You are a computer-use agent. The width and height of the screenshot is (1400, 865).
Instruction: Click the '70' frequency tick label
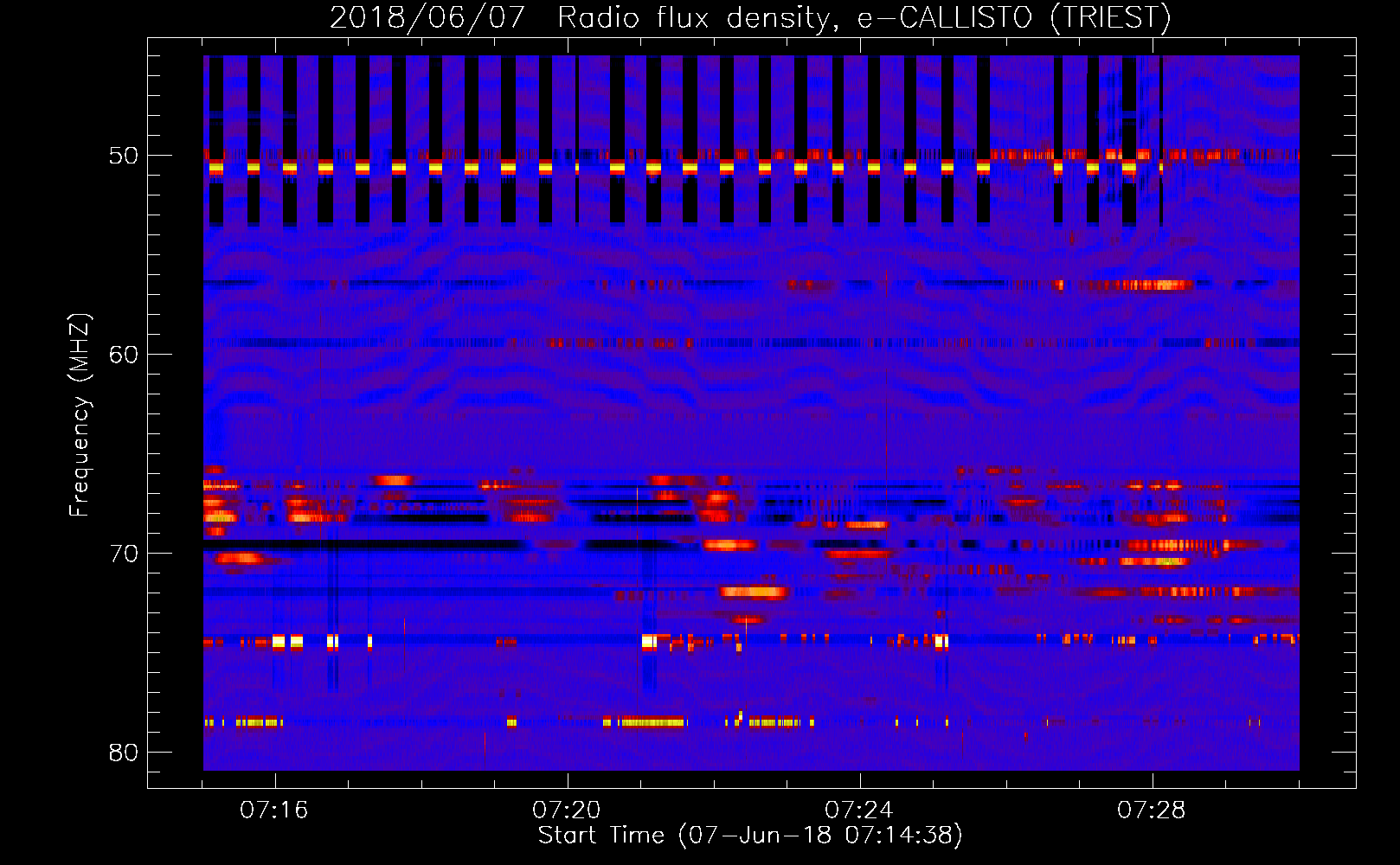pos(124,554)
